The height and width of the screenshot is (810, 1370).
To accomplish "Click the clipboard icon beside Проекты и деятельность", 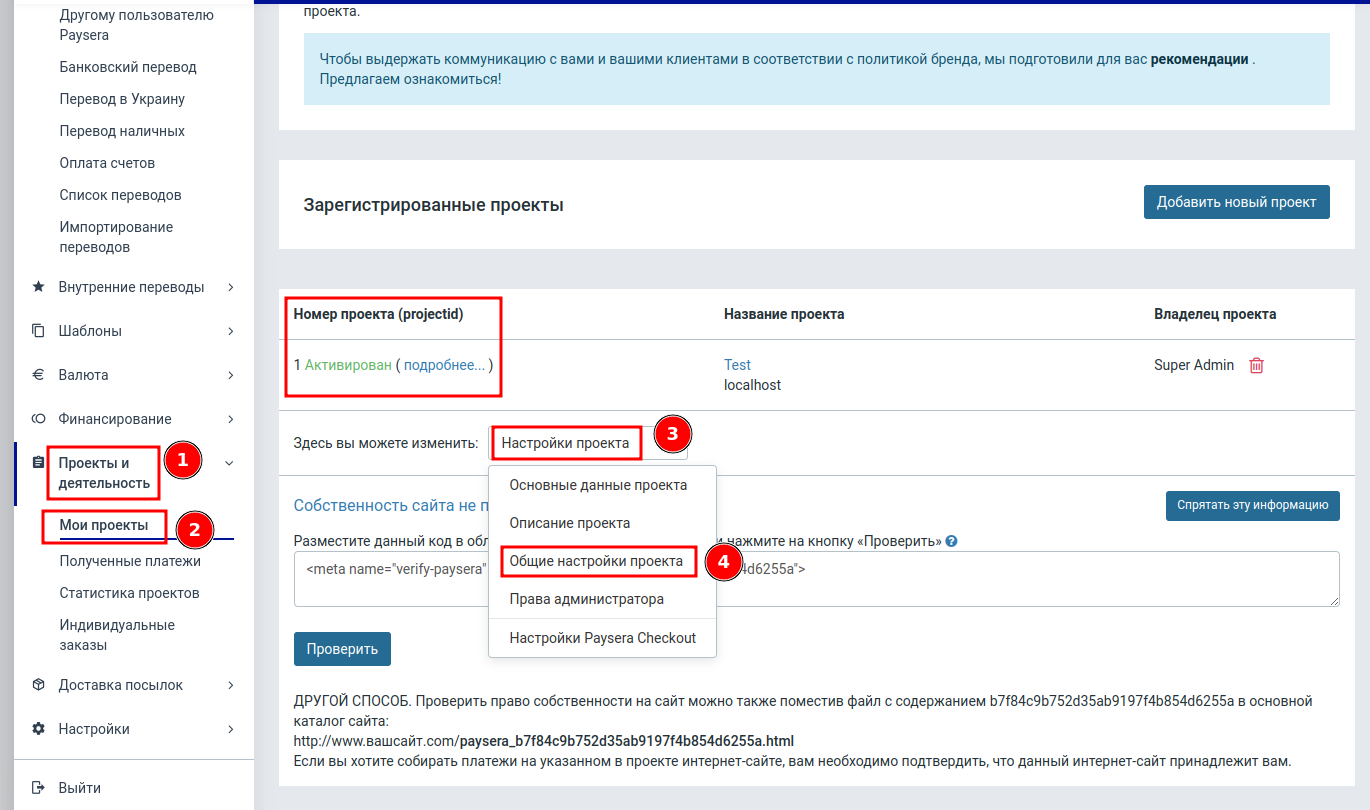I will tap(38, 463).
